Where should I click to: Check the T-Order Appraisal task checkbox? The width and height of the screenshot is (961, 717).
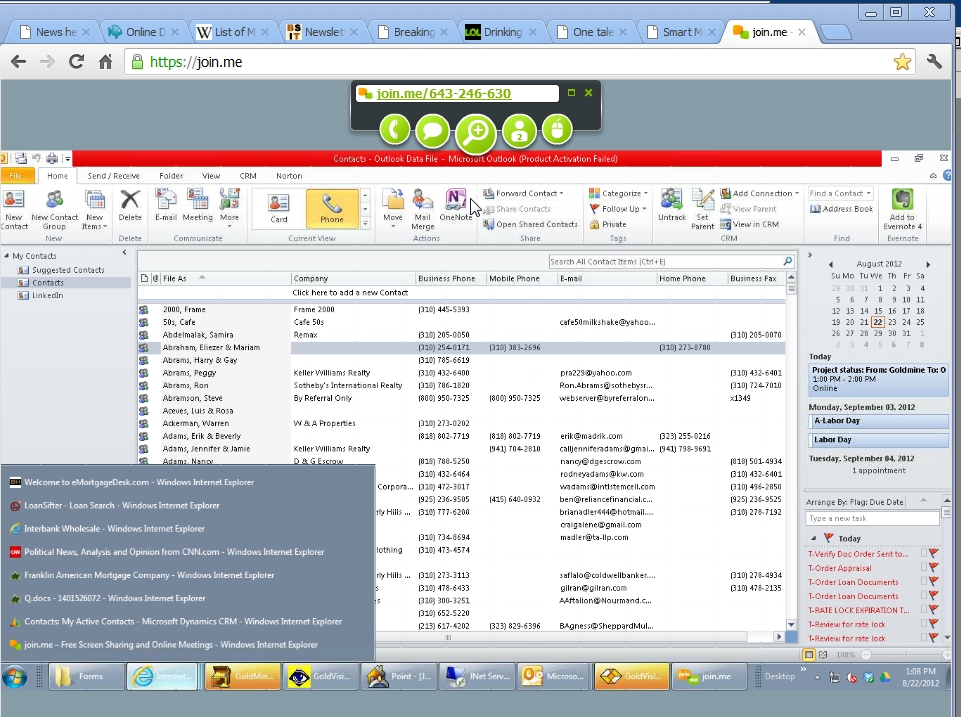(924, 567)
